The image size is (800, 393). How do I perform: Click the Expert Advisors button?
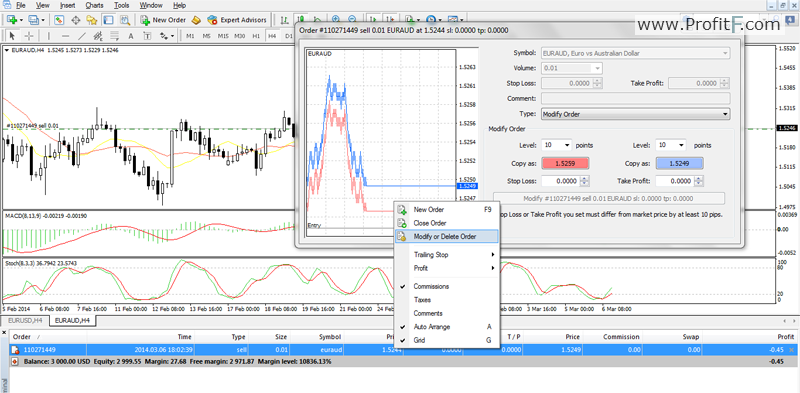coord(237,20)
